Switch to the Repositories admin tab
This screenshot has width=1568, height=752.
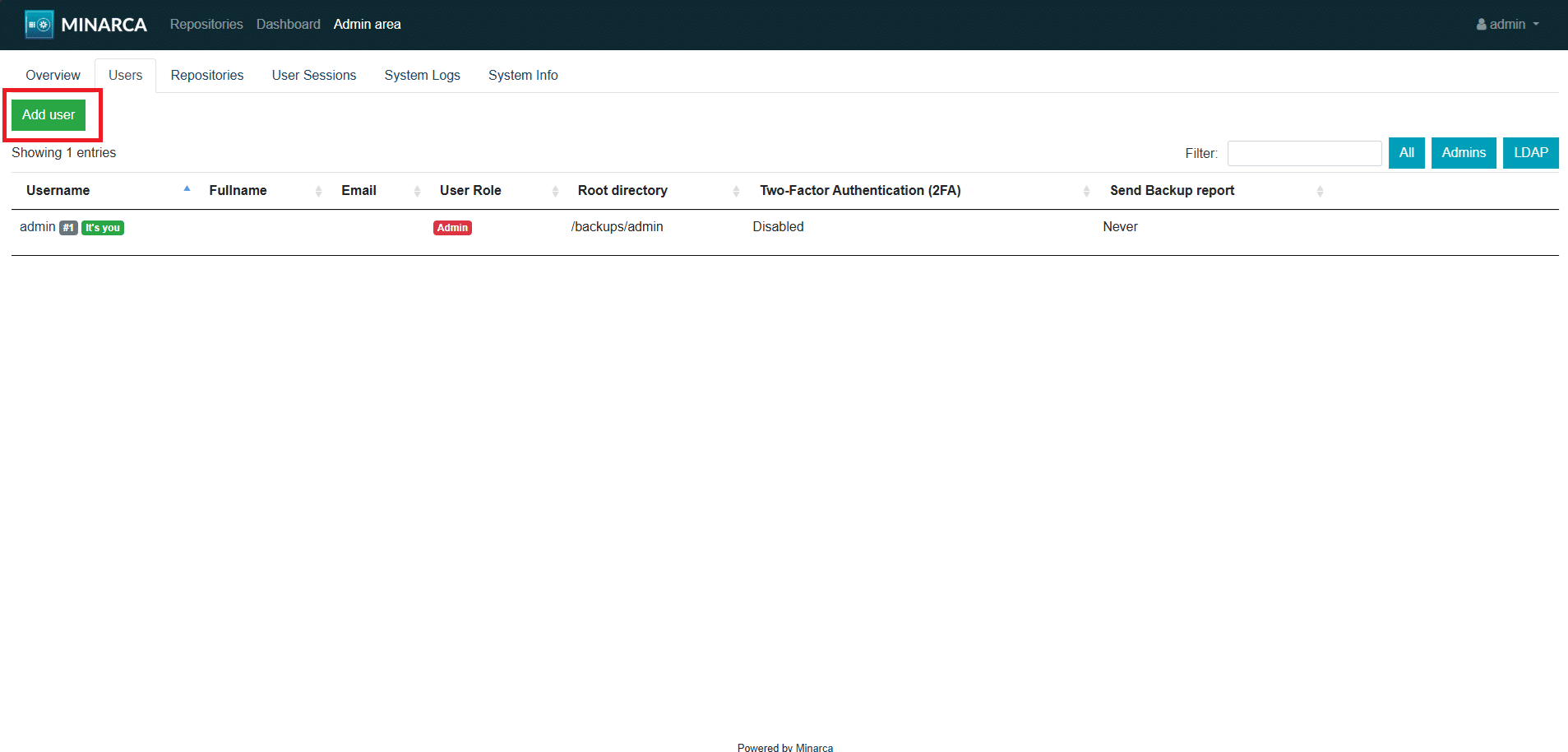click(207, 75)
